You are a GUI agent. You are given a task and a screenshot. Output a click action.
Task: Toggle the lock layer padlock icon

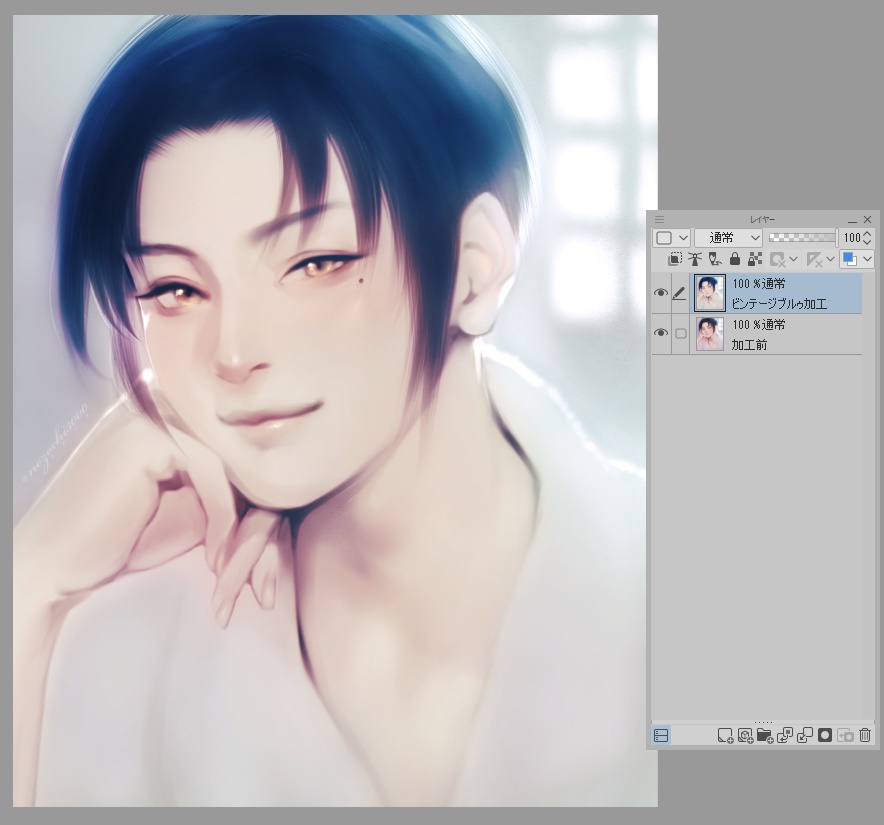point(735,259)
